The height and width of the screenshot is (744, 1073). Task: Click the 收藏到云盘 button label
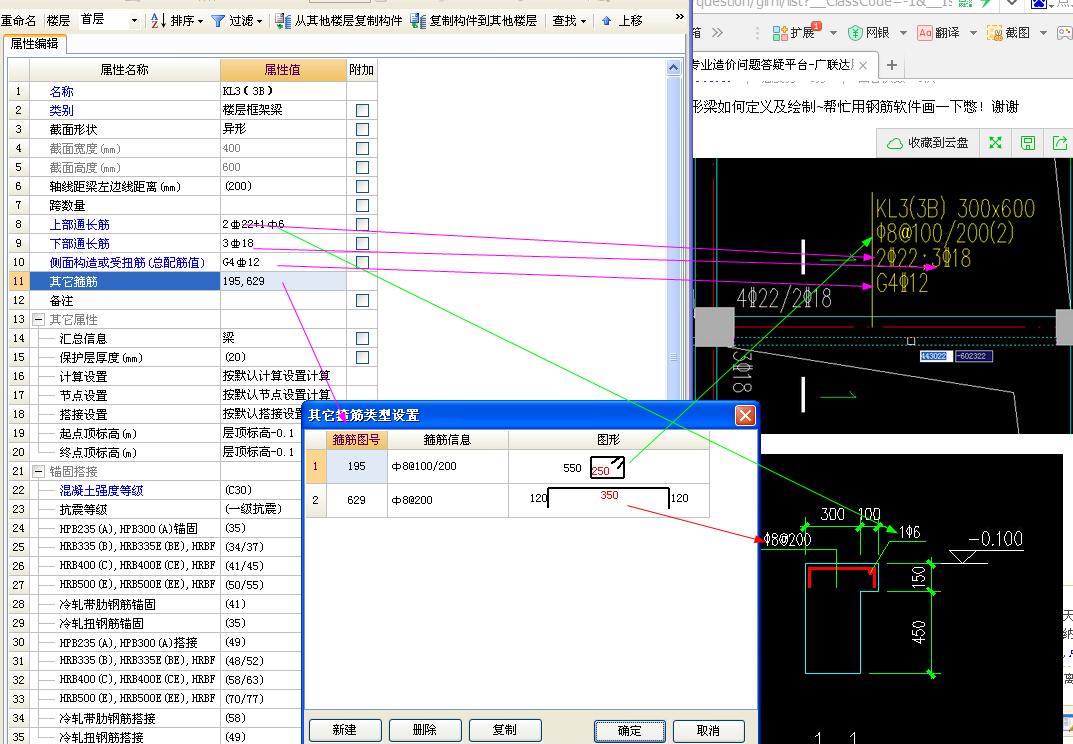[x=938, y=143]
